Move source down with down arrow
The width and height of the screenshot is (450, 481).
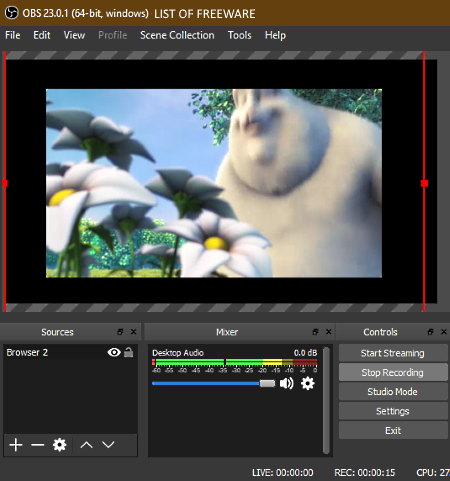point(108,445)
